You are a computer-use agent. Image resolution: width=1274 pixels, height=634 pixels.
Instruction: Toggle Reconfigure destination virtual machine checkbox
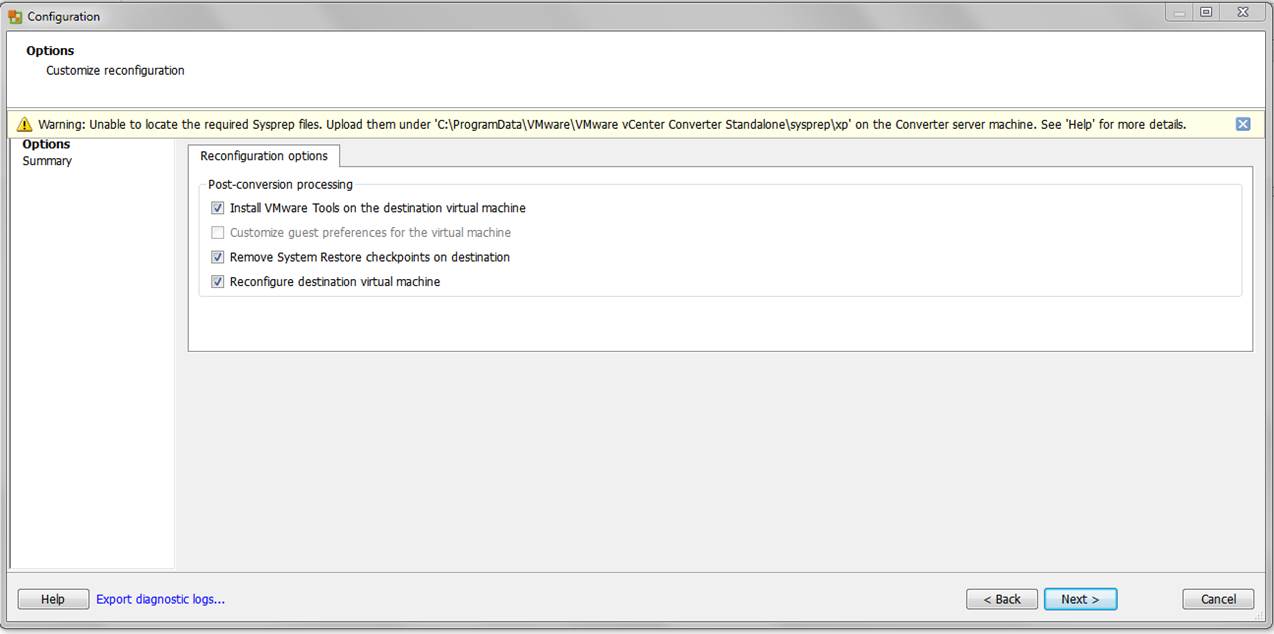coord(218,282)
